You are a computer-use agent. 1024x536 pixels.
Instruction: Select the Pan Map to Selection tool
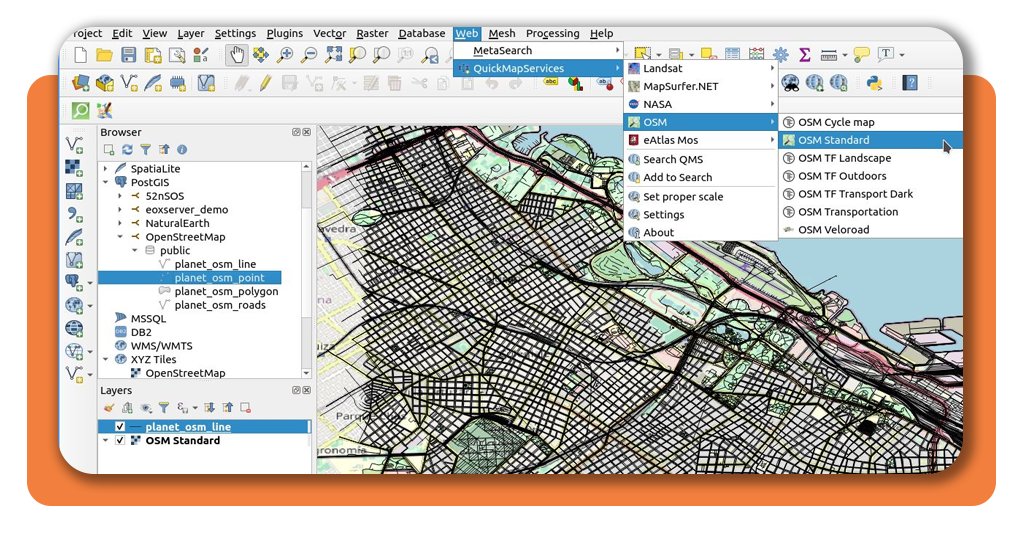point(261,55)
